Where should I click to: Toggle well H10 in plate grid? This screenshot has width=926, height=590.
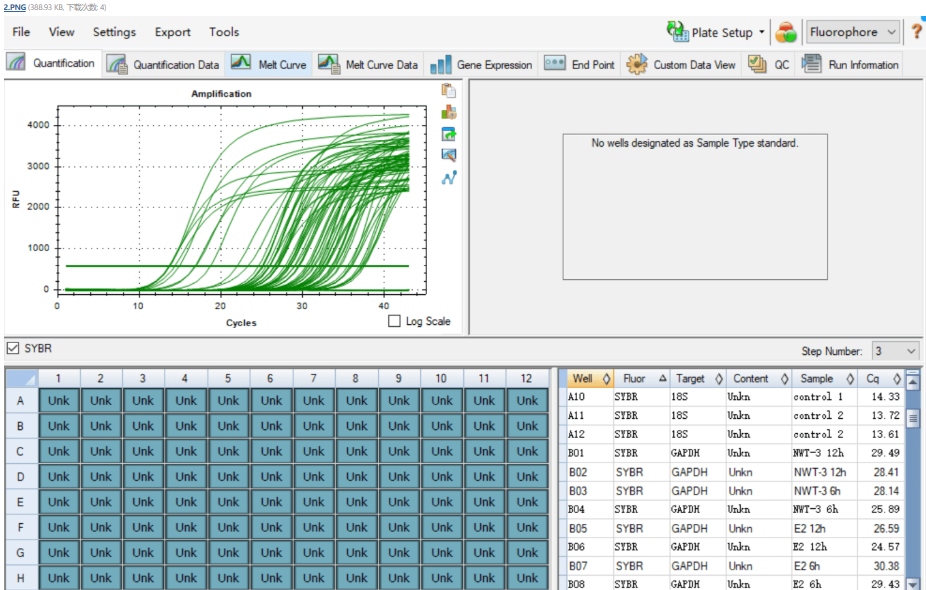442,578
